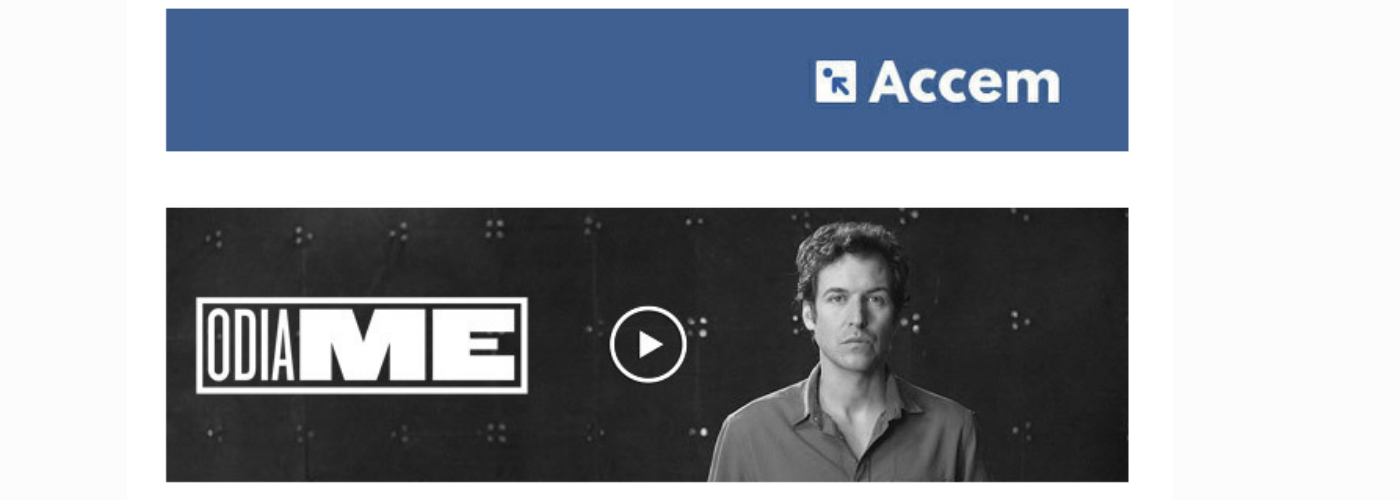This screenshot has width=1400, height=500.
Task: Click the man's shoulder on the video's right side
Action: pyautogui.click(x=945, y=430)
